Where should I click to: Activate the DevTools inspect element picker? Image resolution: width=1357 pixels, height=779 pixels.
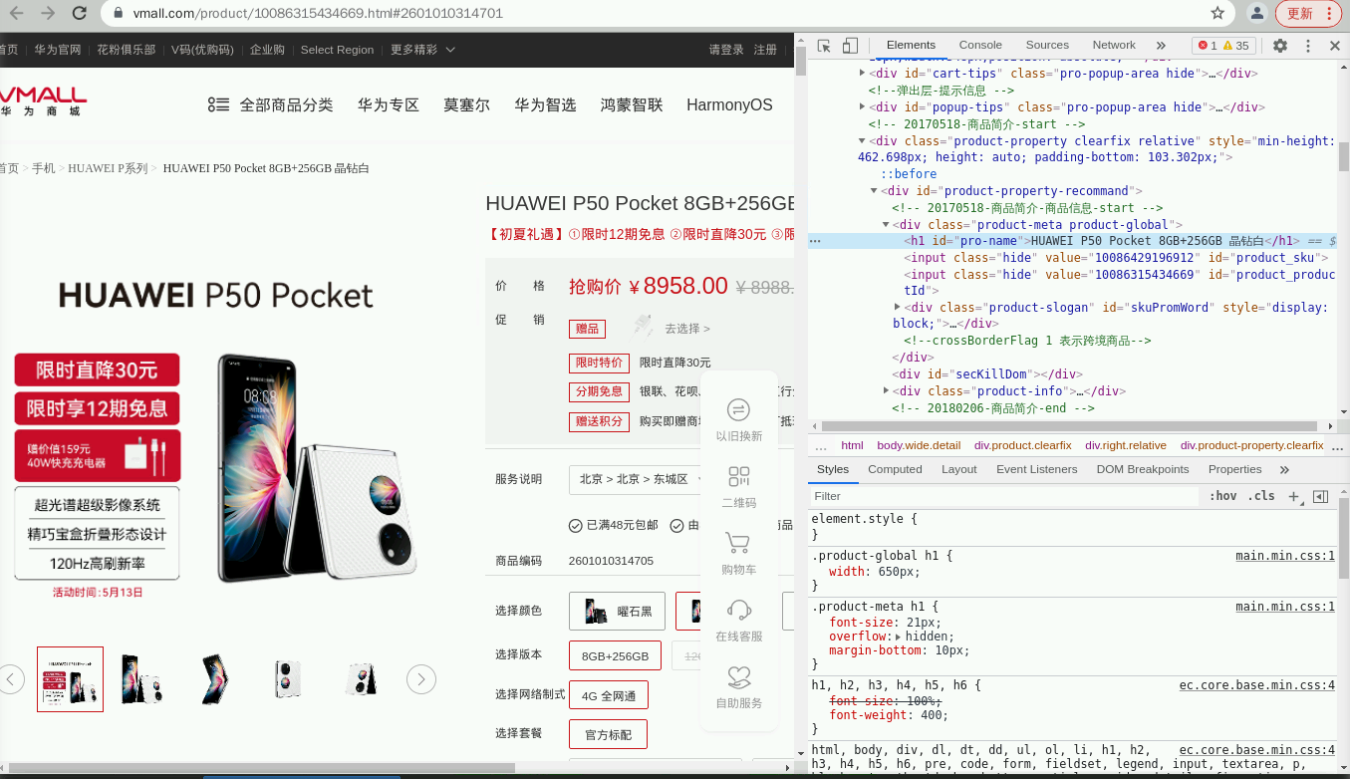tap(824, 45)
